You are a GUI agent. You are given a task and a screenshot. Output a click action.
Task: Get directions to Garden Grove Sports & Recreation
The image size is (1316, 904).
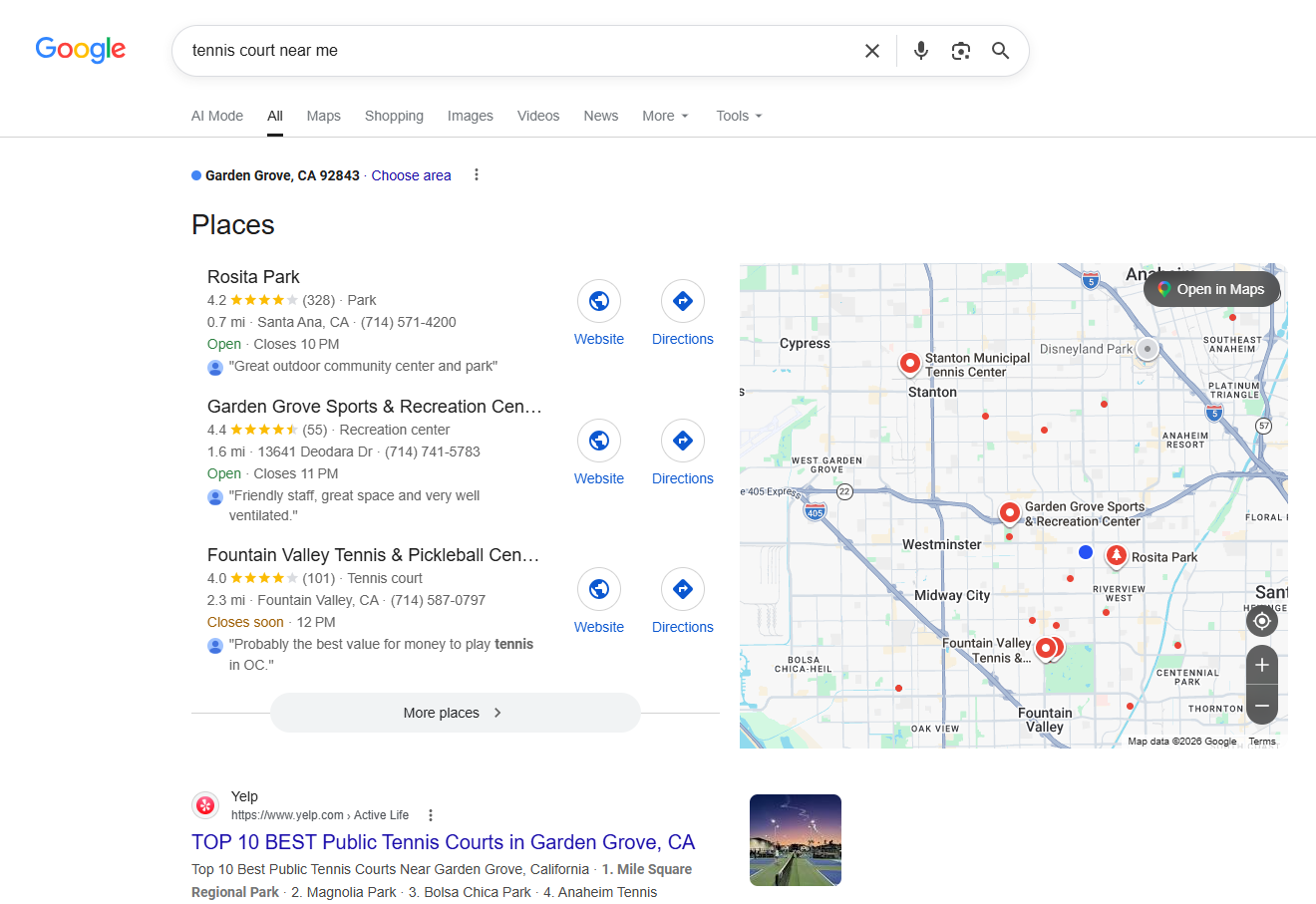point(683,441)
